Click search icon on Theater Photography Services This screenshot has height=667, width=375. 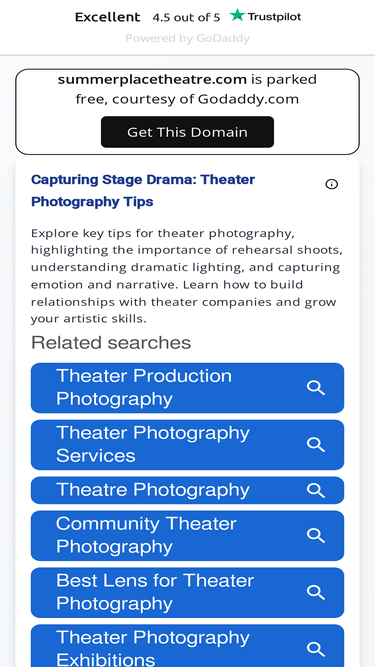(x=316, y=445)
